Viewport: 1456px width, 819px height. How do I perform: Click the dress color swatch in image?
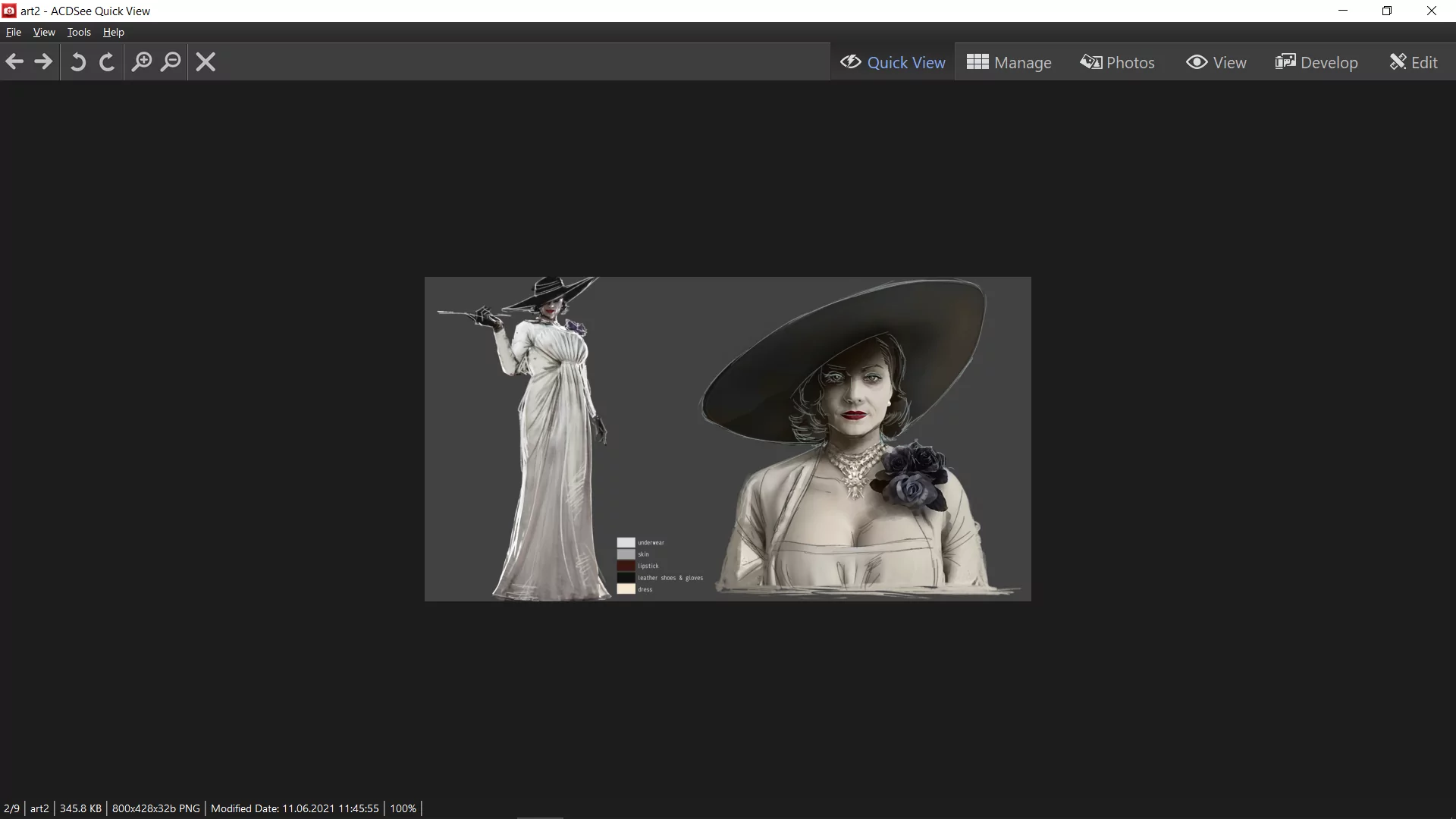(626, 589)
